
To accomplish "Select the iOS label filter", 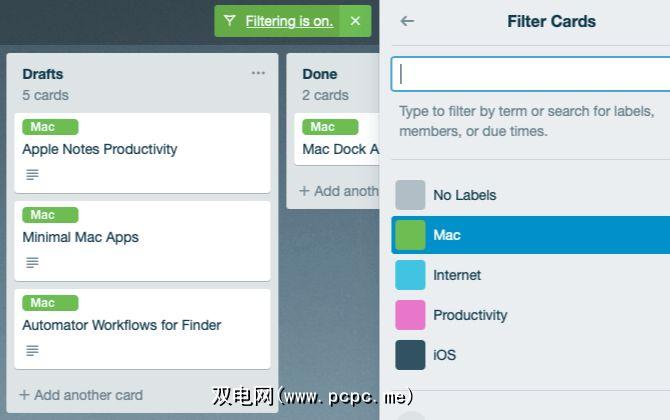I will point(444,355).
